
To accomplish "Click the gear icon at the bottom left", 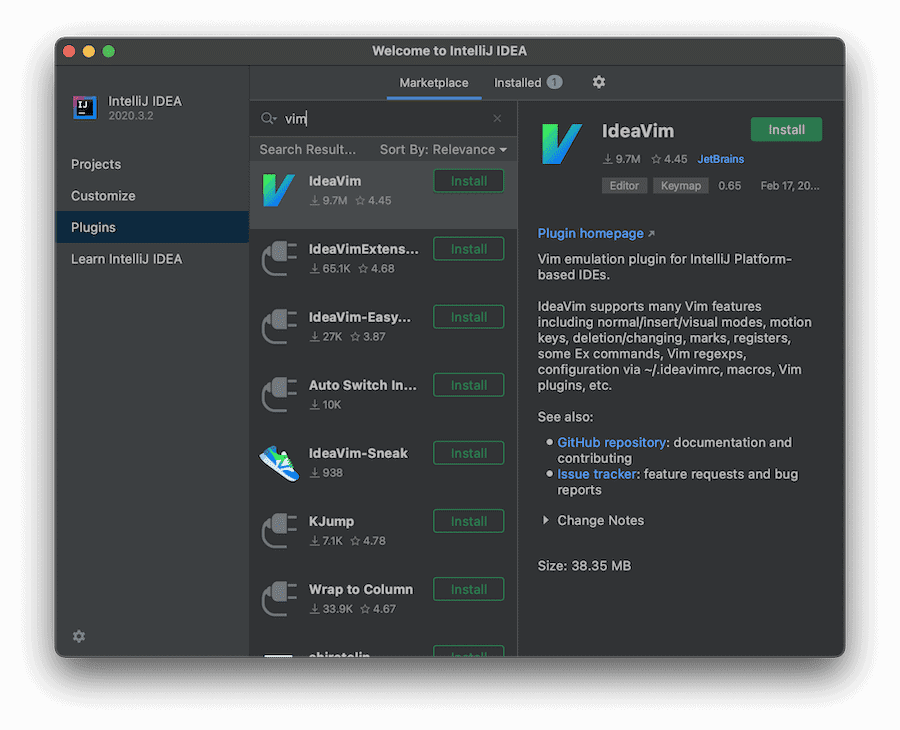I will pos(78,636).
